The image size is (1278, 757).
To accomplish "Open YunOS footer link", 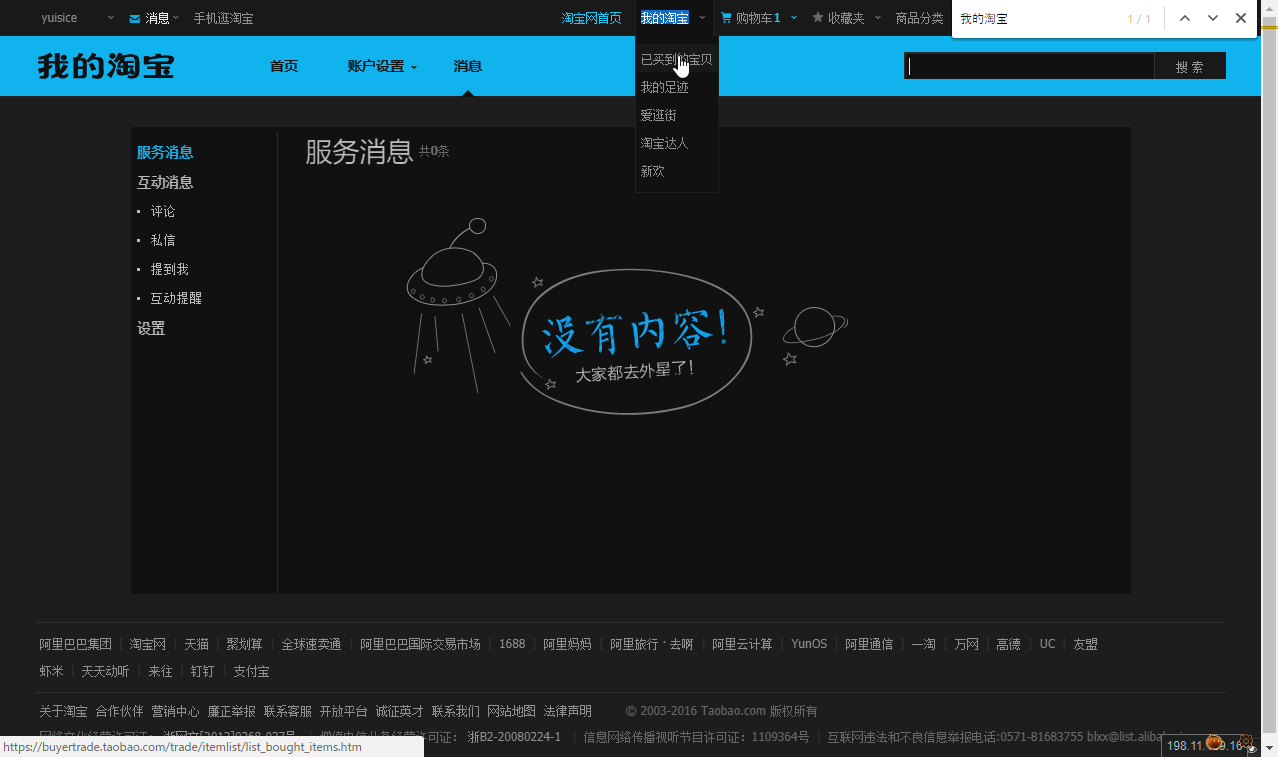I will click(809, 644).
